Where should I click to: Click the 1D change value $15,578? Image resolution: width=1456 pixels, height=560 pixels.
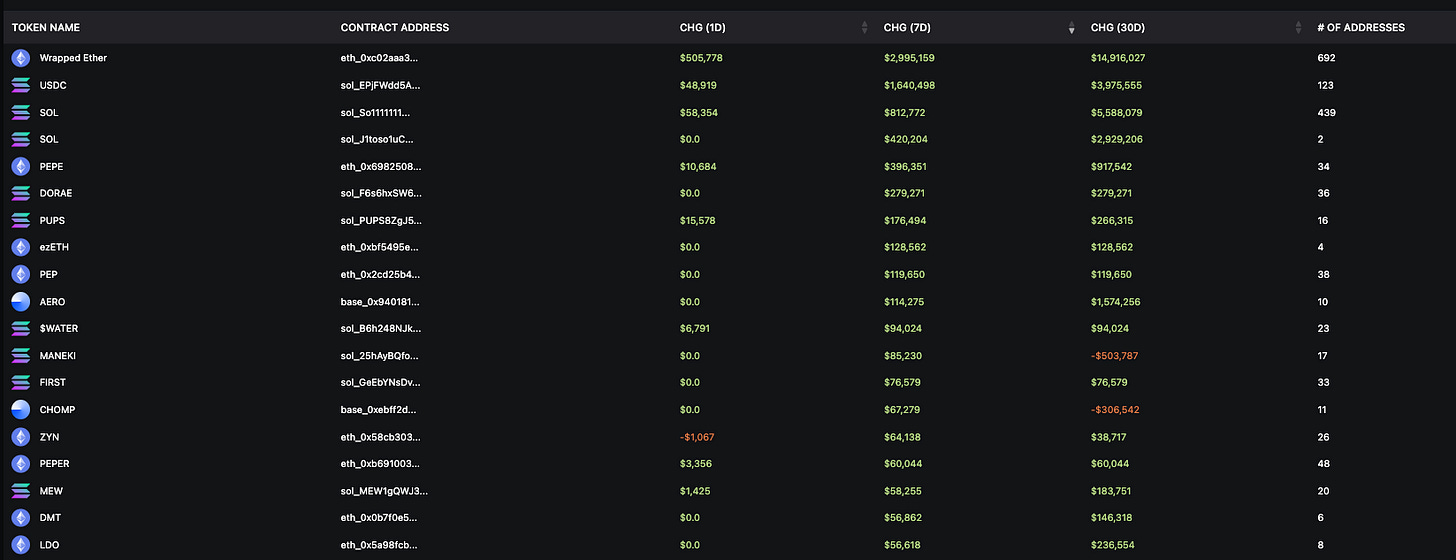(698, 220)
